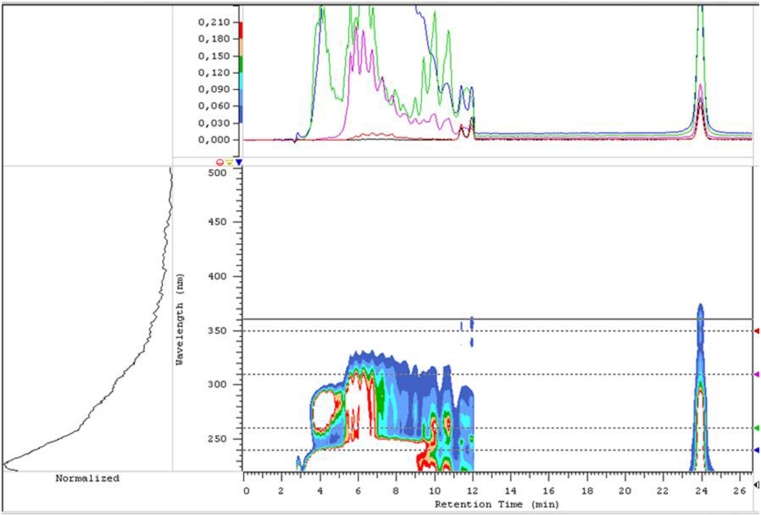Click the solid horizontal cursor line at 360 nm
This screenshot has height=515, width=761.
tap(560, 319)
